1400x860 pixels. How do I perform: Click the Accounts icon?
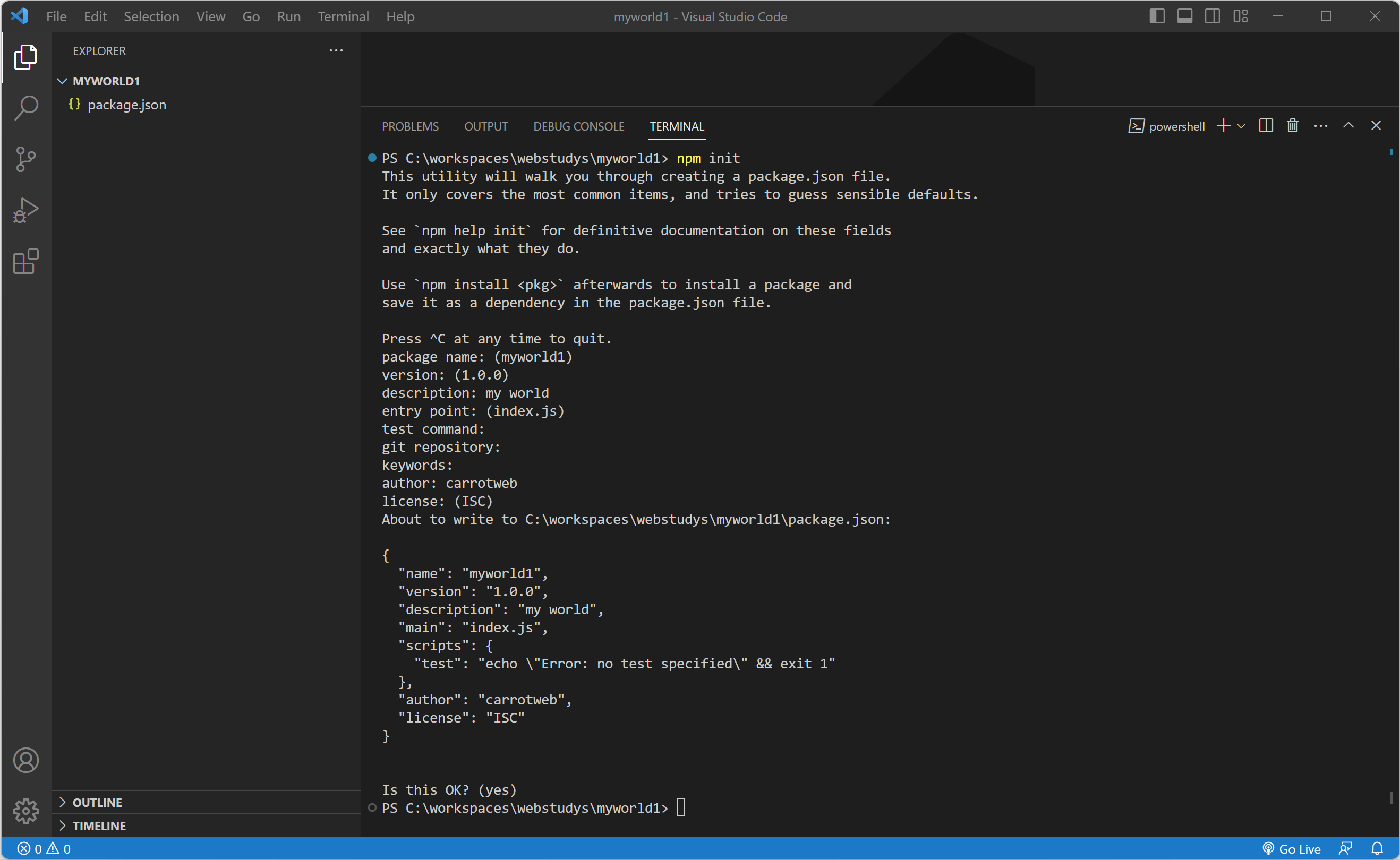(25, 760)
